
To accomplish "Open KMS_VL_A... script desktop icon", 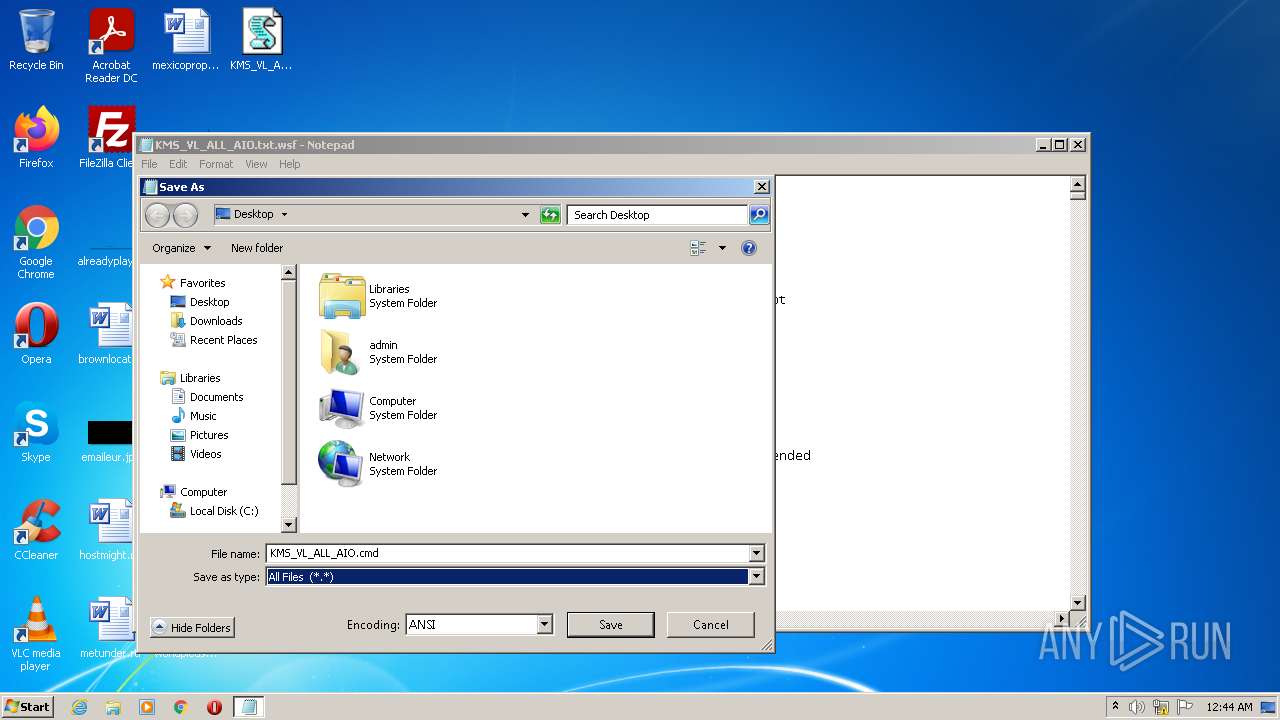I will 262,42.
